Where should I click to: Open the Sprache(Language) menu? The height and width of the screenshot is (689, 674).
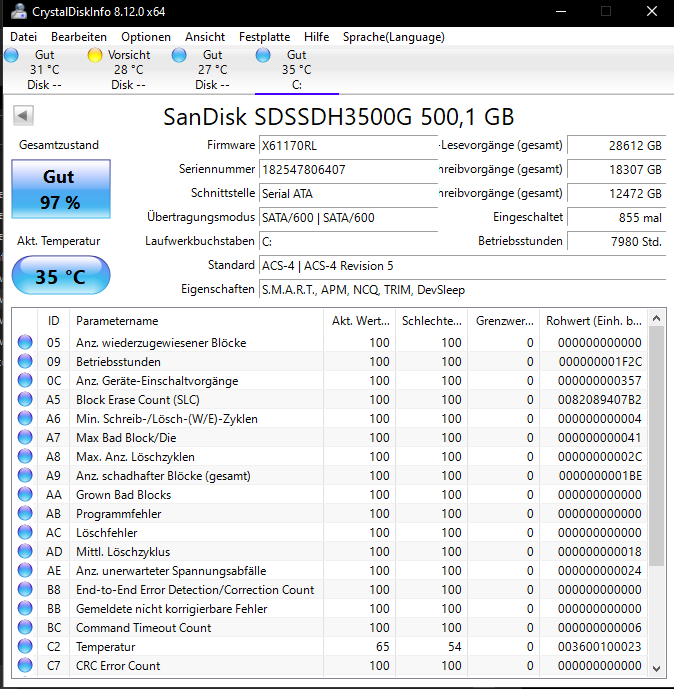(394, 37)
